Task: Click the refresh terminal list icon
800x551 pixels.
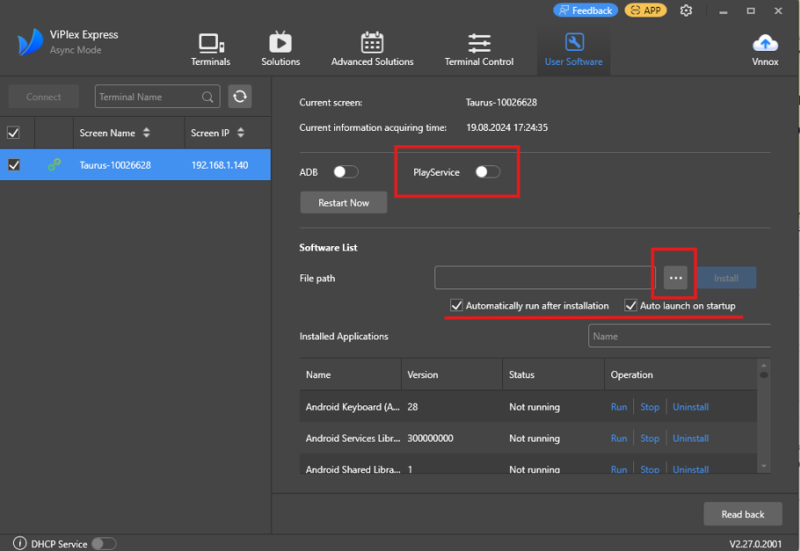Action: 239,97
